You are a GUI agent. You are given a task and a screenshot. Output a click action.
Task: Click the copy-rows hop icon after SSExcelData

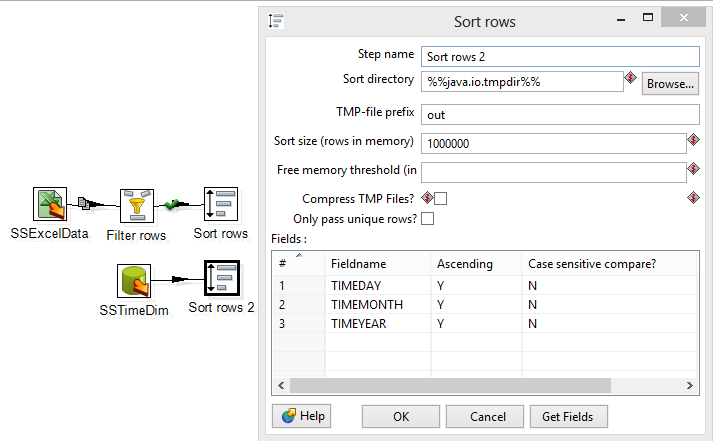[x=84, y=203]
